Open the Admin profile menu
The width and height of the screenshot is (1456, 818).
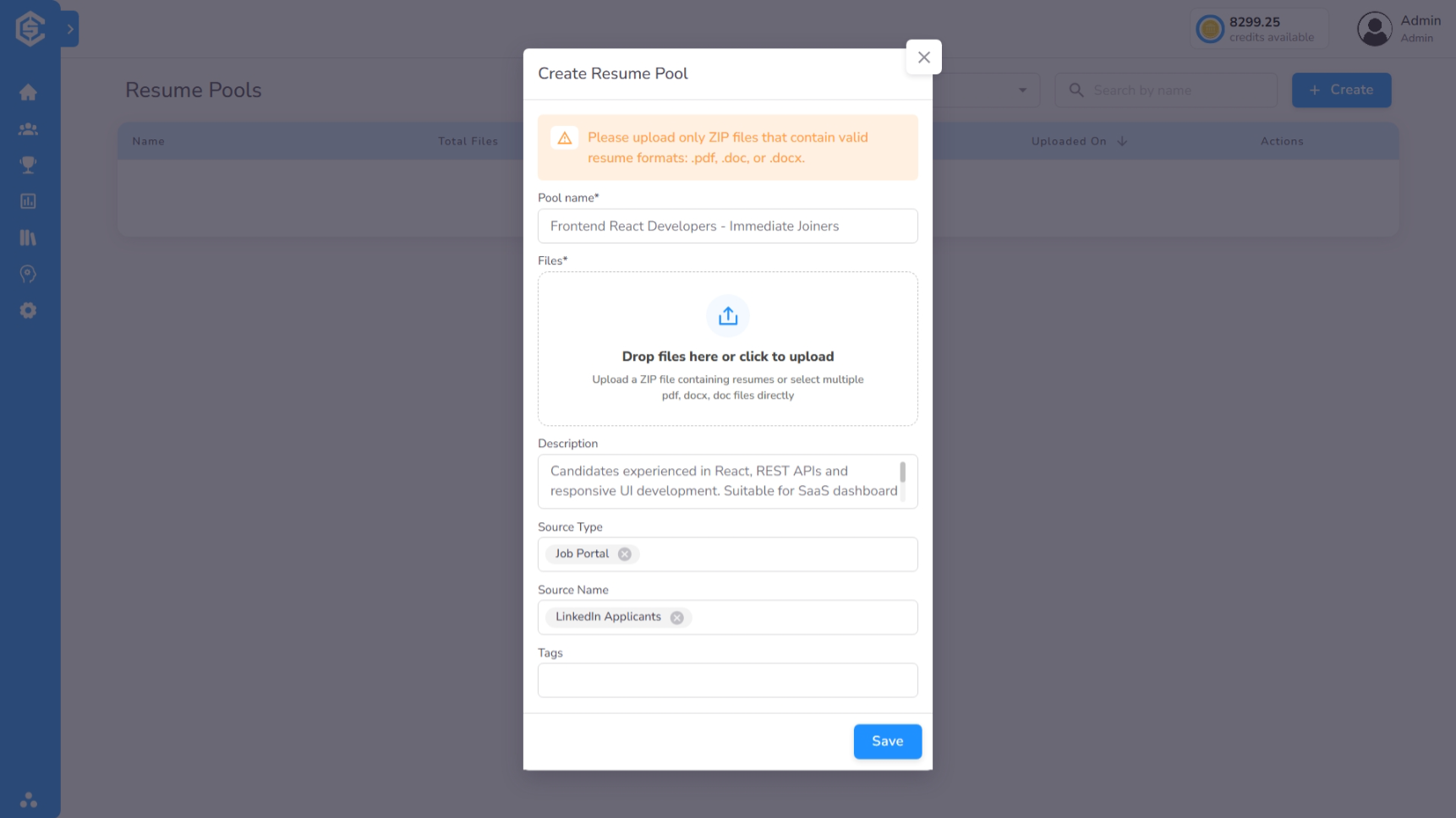1399,28
